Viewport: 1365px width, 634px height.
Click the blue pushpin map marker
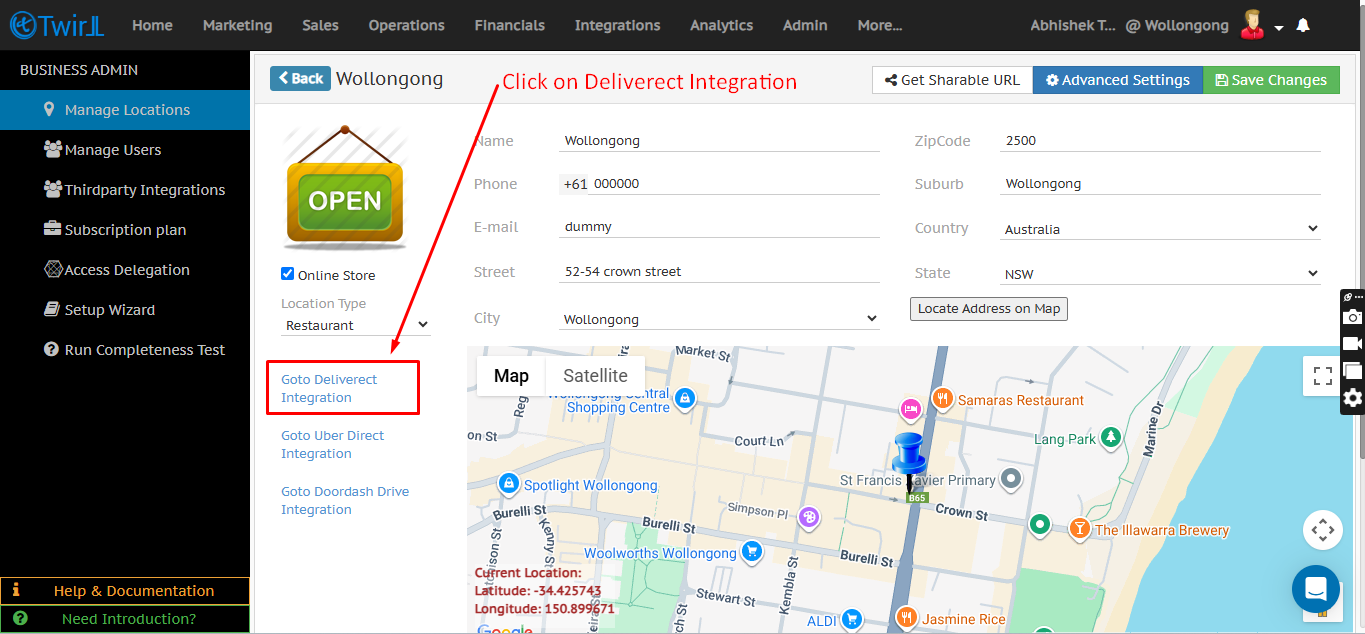910,462
